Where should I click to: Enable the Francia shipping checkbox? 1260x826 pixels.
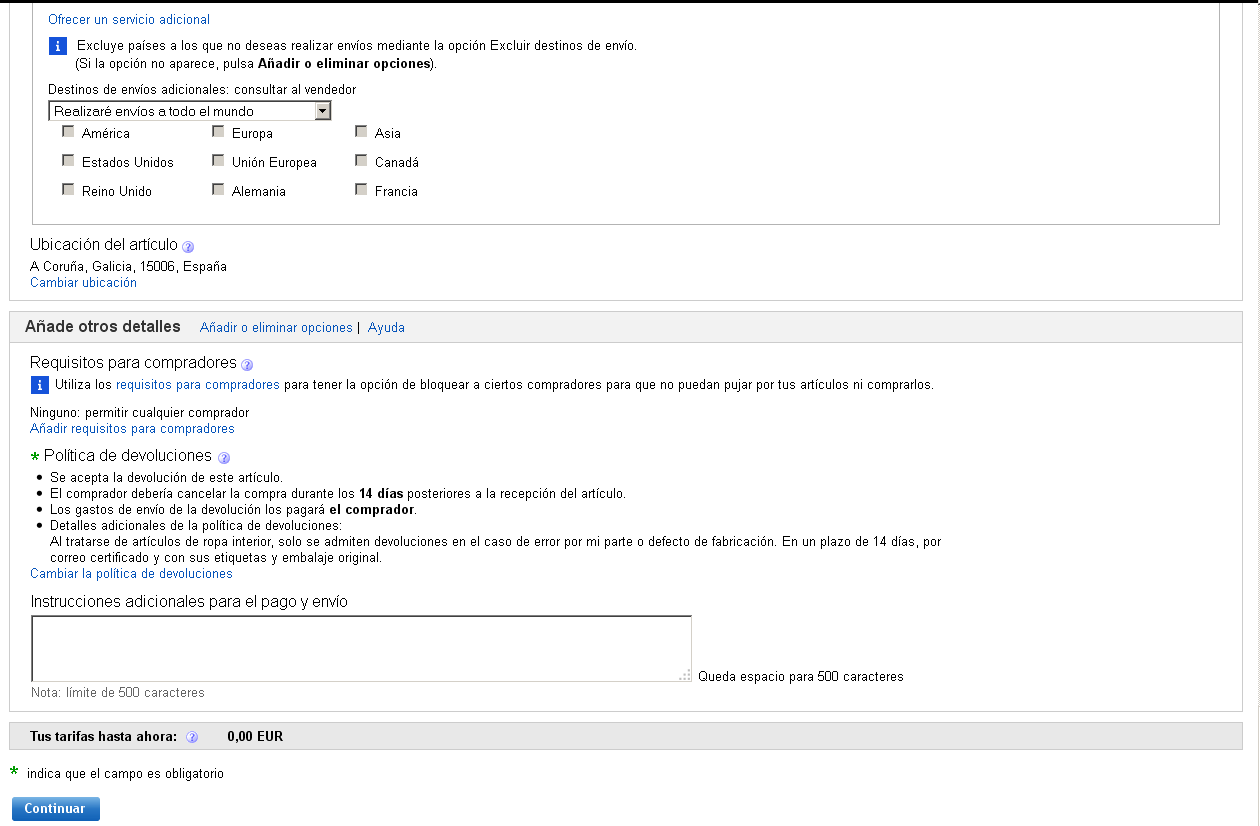tap(361, 190)
